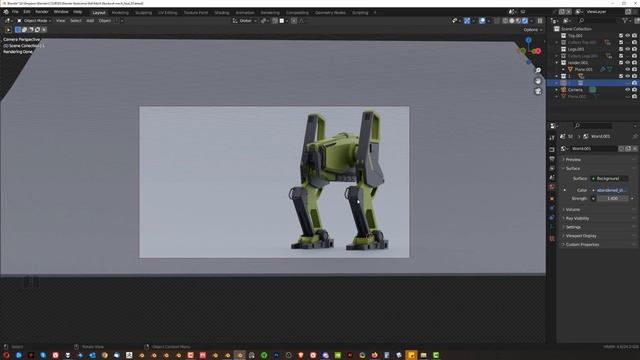Open the File menu
The image size is (640, 360).
[x=15, y=12]
